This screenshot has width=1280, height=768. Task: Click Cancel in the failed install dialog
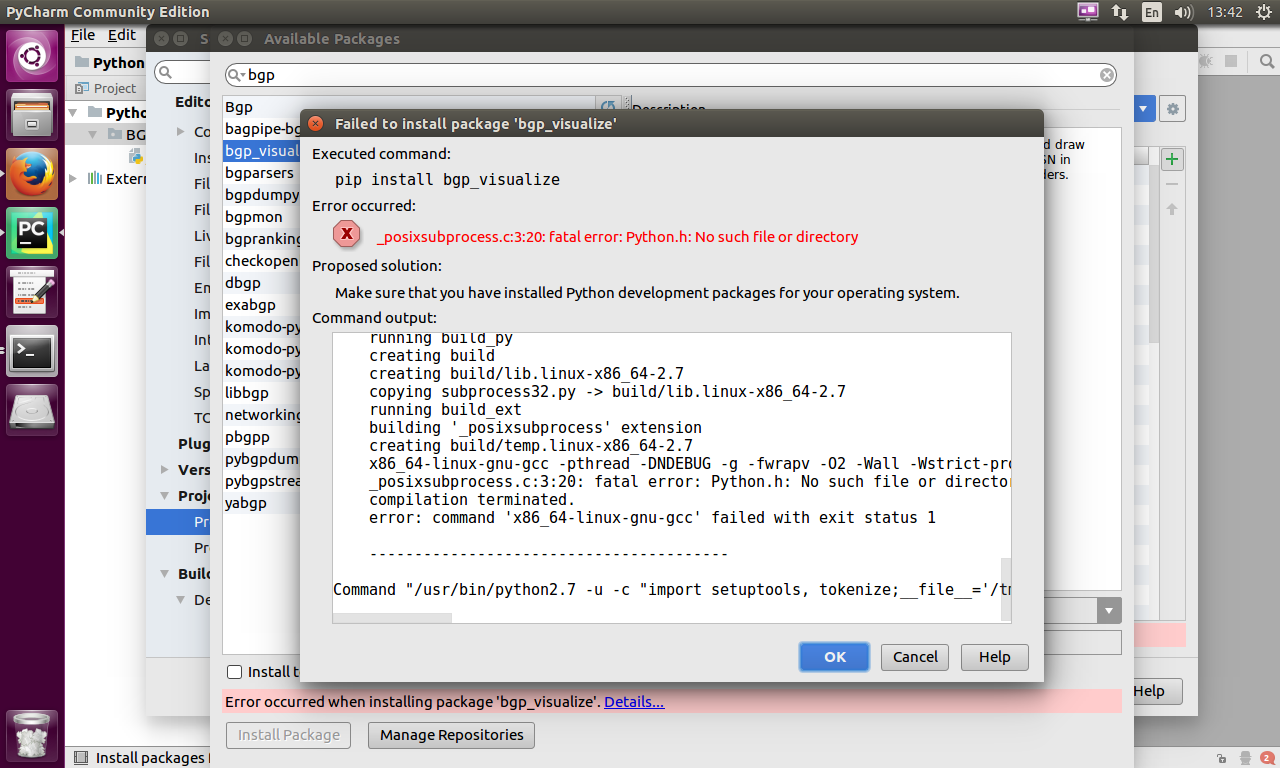coord(915,656)
